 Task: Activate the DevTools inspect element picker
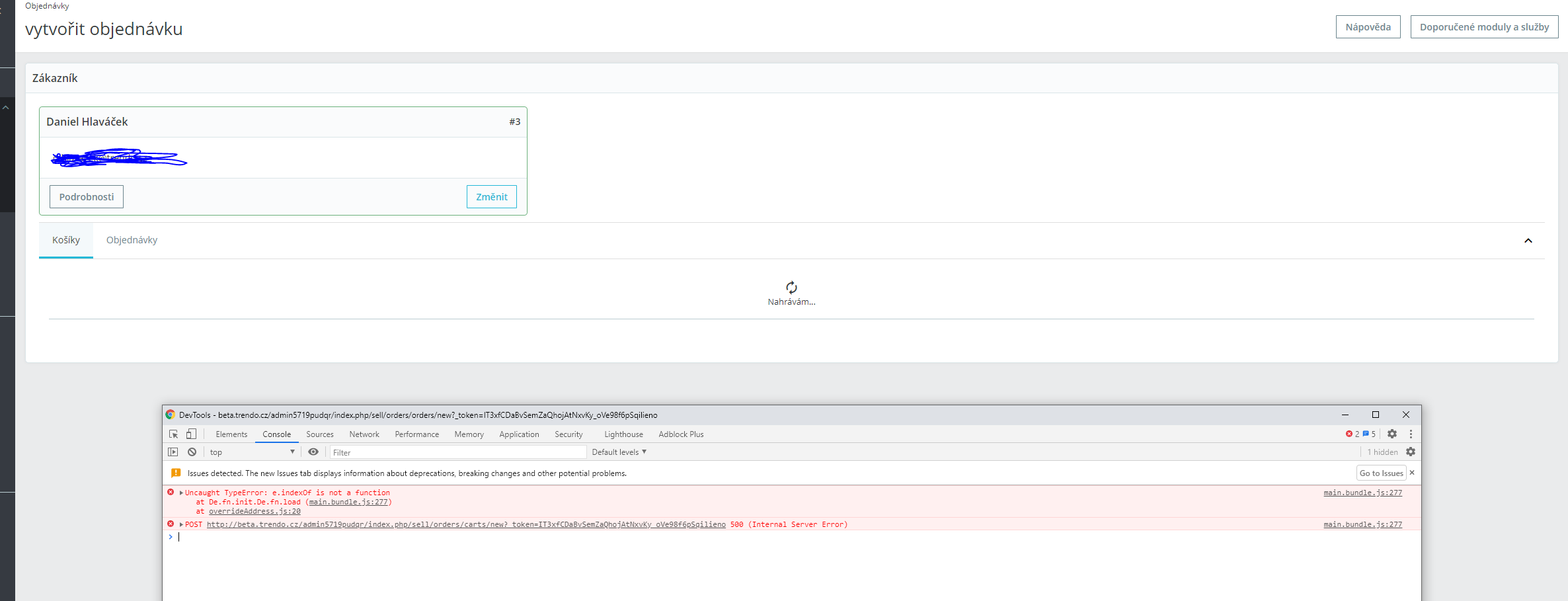(173, 434)
